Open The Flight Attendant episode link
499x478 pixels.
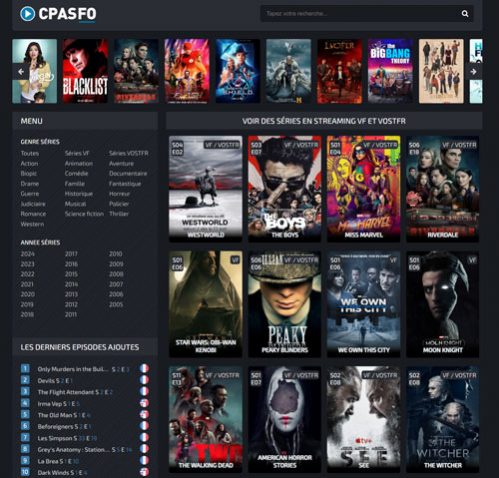[75, 392]
